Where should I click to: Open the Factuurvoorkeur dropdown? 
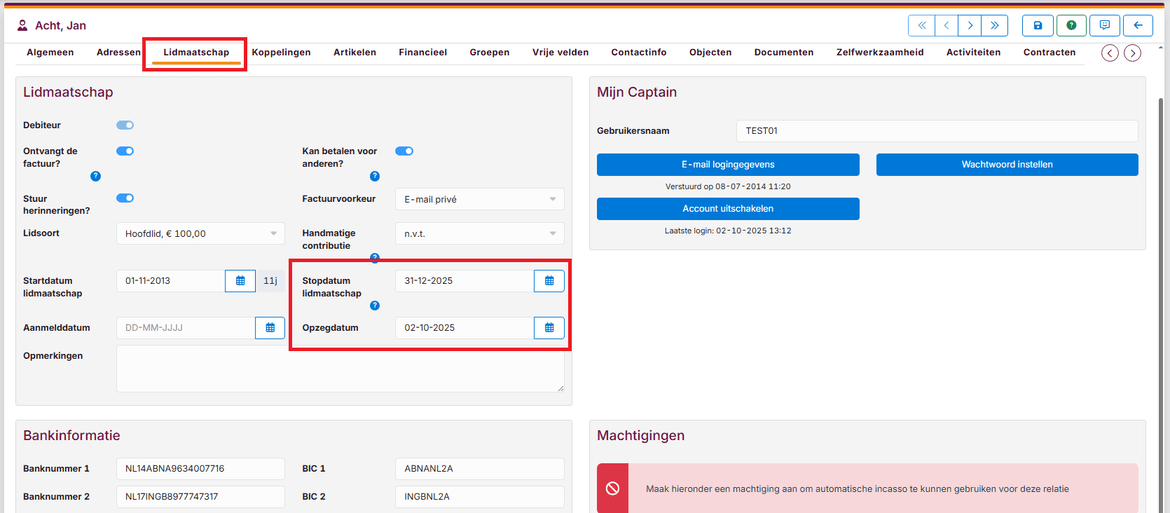479,199
